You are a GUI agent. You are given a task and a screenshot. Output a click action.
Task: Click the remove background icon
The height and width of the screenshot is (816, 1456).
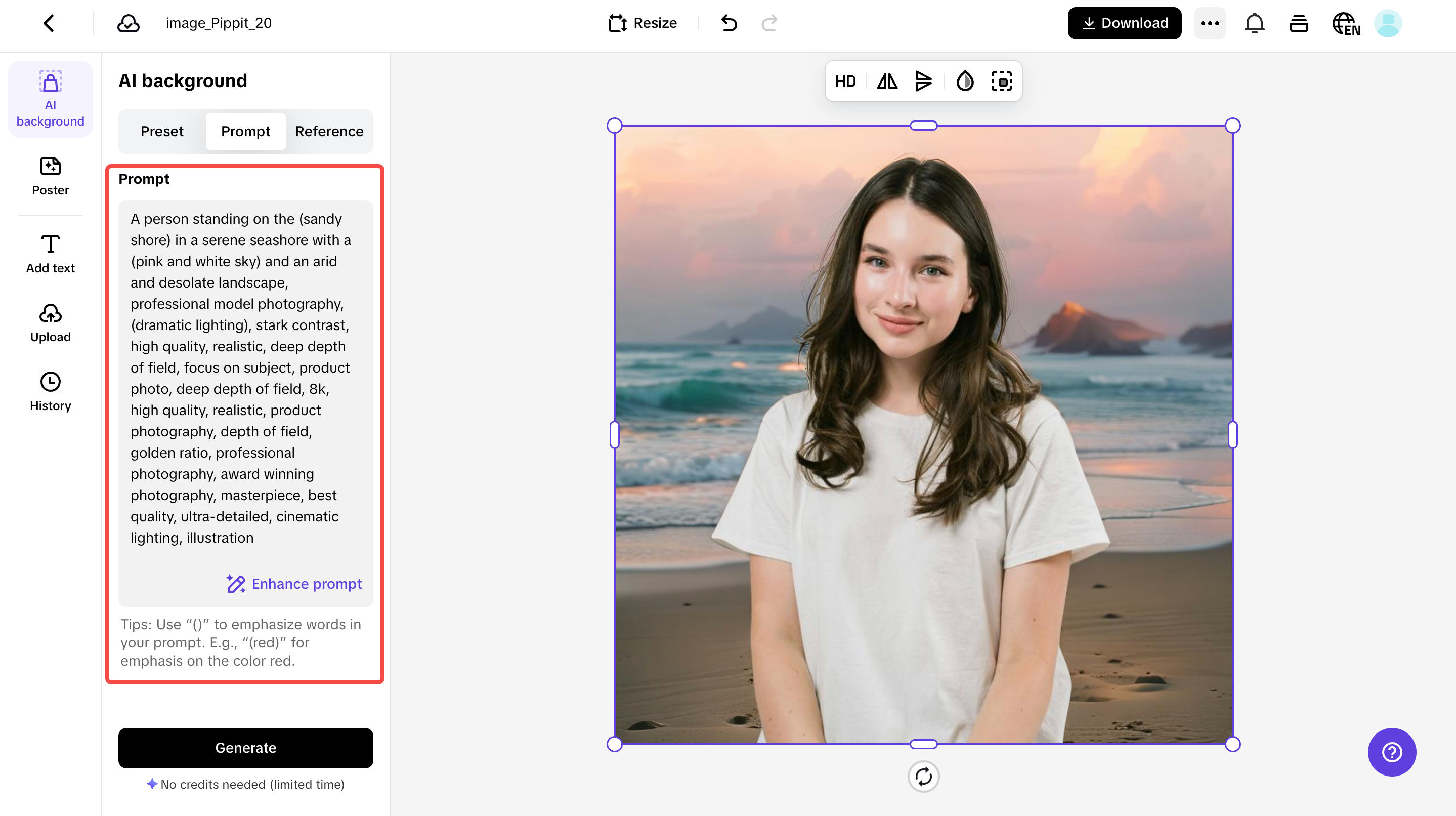coord(1002,81)
